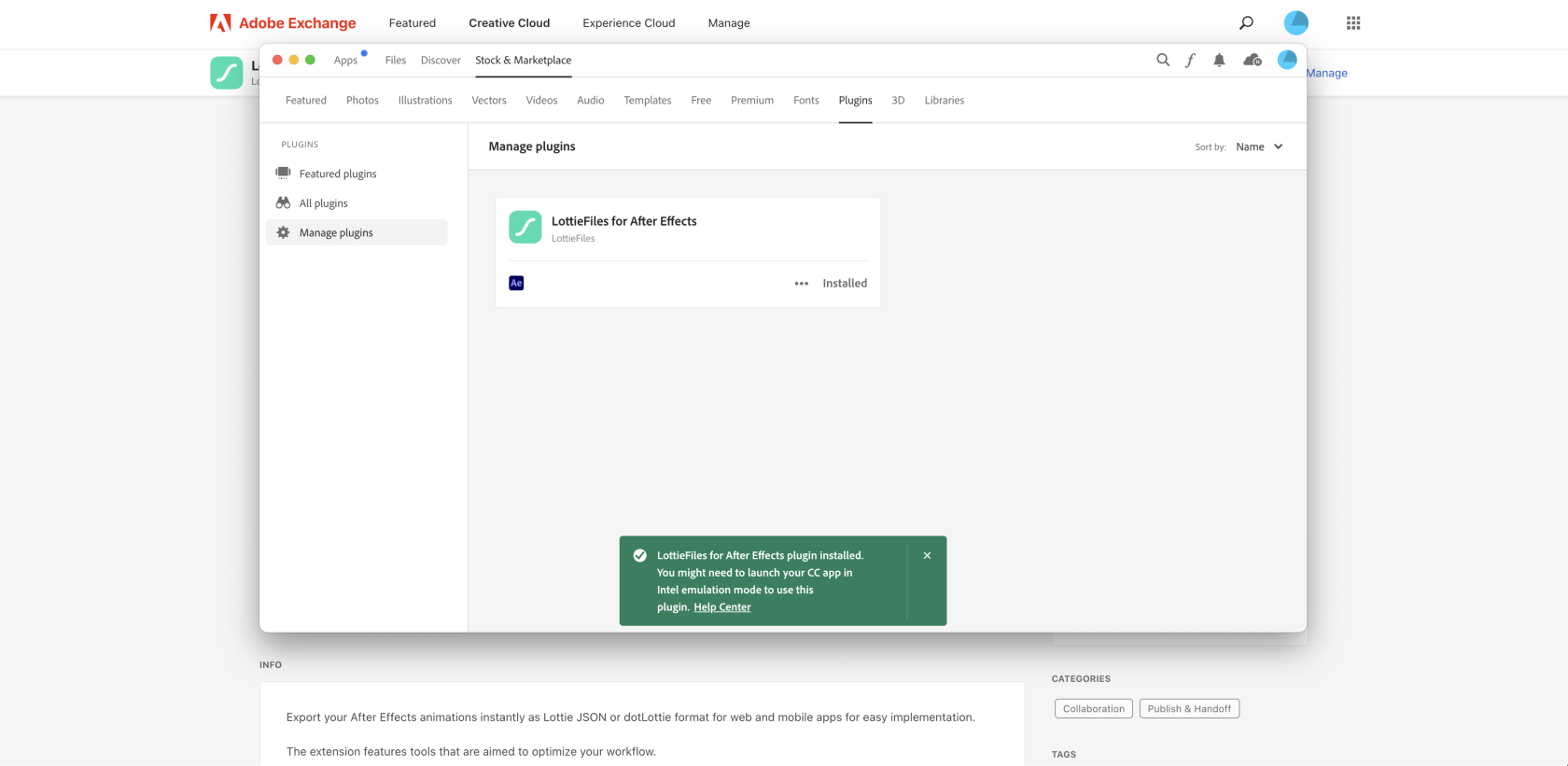The width and height of the screenshot is (1568, 766).
Task: Open Creative Cloud account avatar
Action: tap(1287, 60)
